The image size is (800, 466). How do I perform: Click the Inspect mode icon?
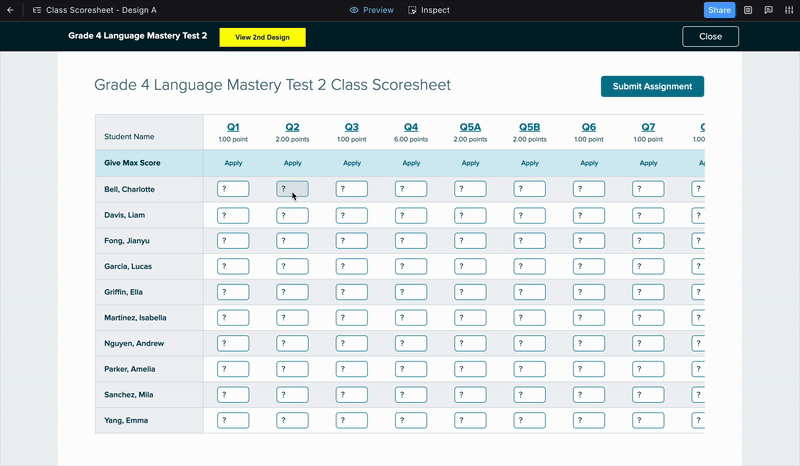413,10
